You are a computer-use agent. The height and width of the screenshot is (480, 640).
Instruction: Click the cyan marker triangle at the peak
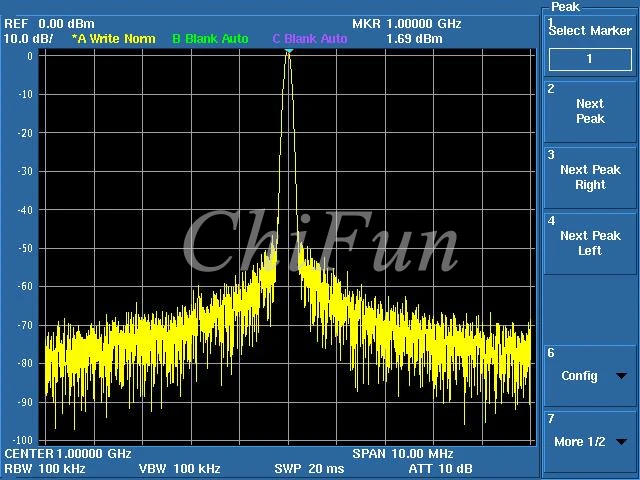(289, 51)
